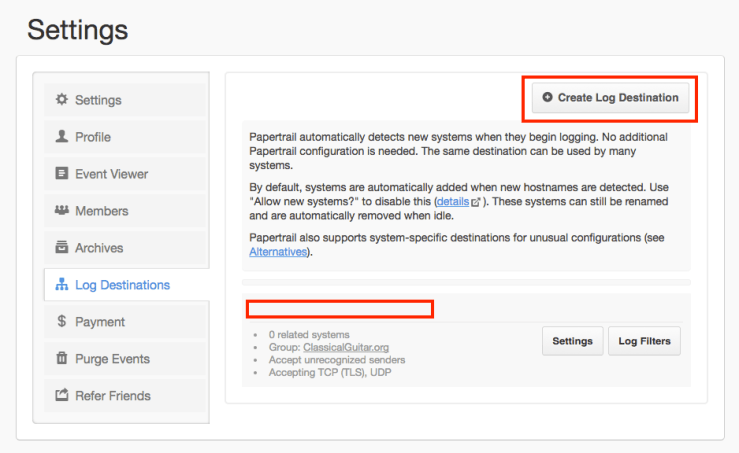Click the plus icon on Create Log Destination
739x453 pixels.
click(547, 98)
